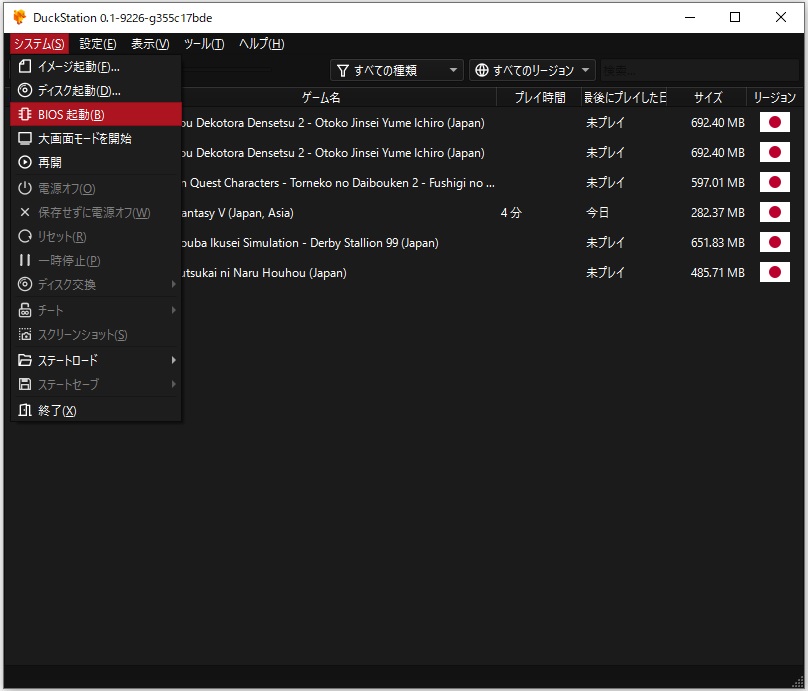Click Japan flag for Torneko no Daibouken row
This screenshot has width=808, height=691.
pyautogui.click(x=775, y=182)
